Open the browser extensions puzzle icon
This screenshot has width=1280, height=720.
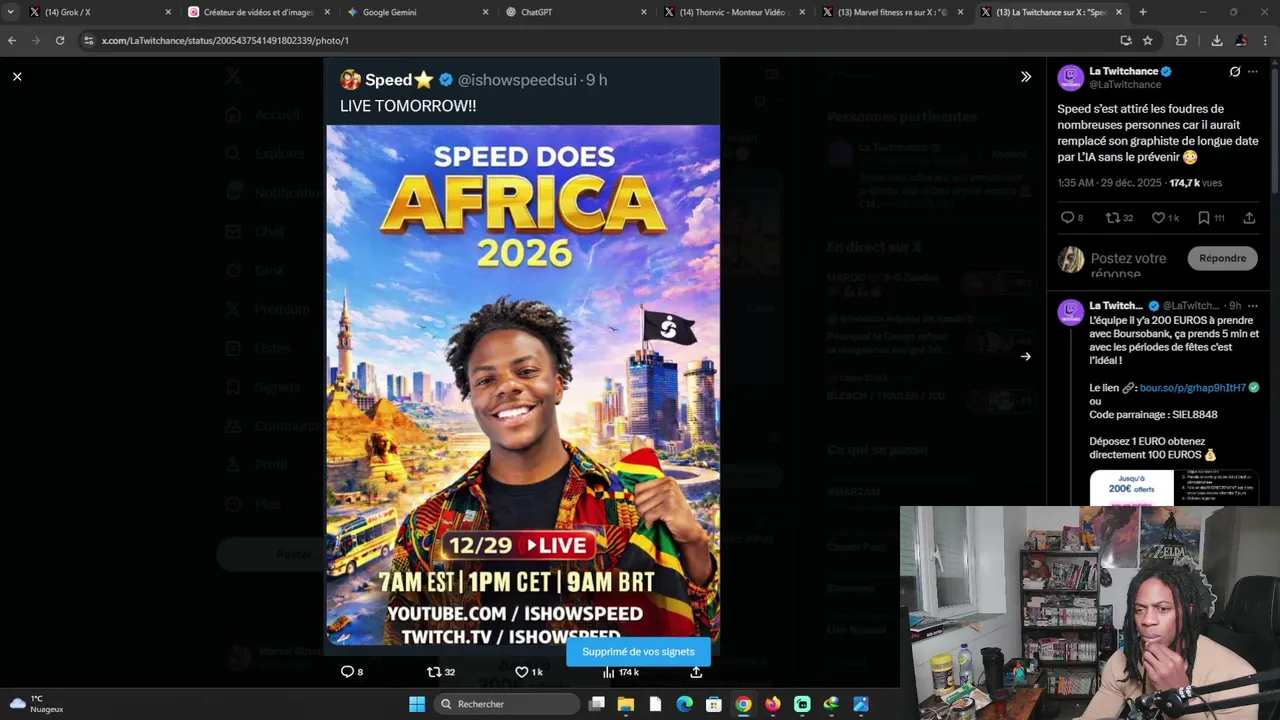[1181, 40]
